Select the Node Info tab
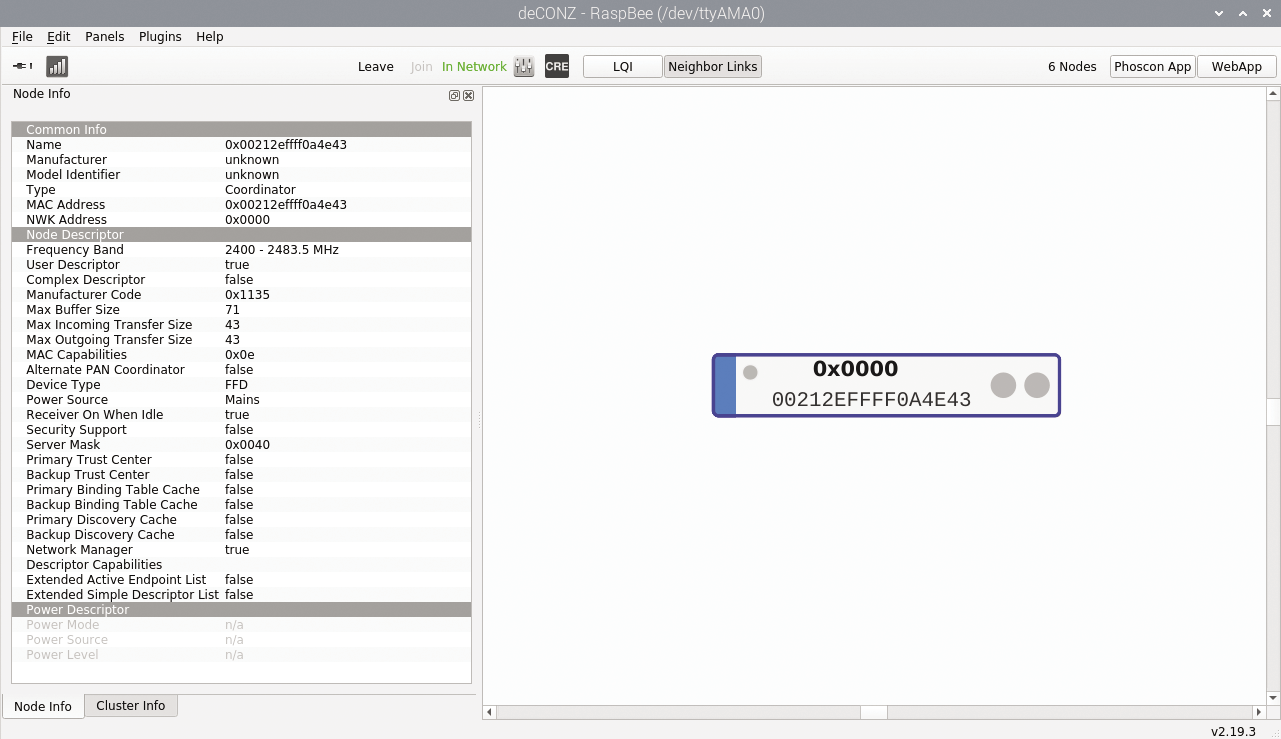 (43, 706)
